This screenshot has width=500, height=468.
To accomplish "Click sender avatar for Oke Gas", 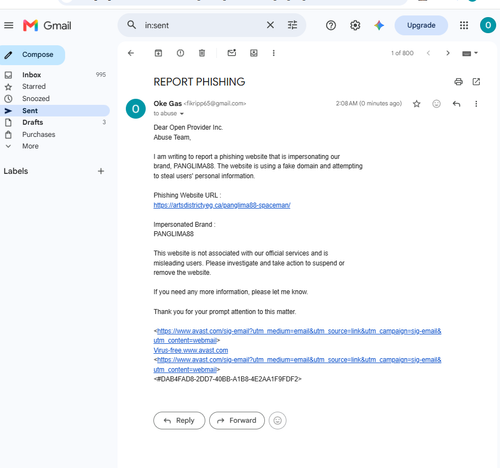I will click(x=136, y=109).
